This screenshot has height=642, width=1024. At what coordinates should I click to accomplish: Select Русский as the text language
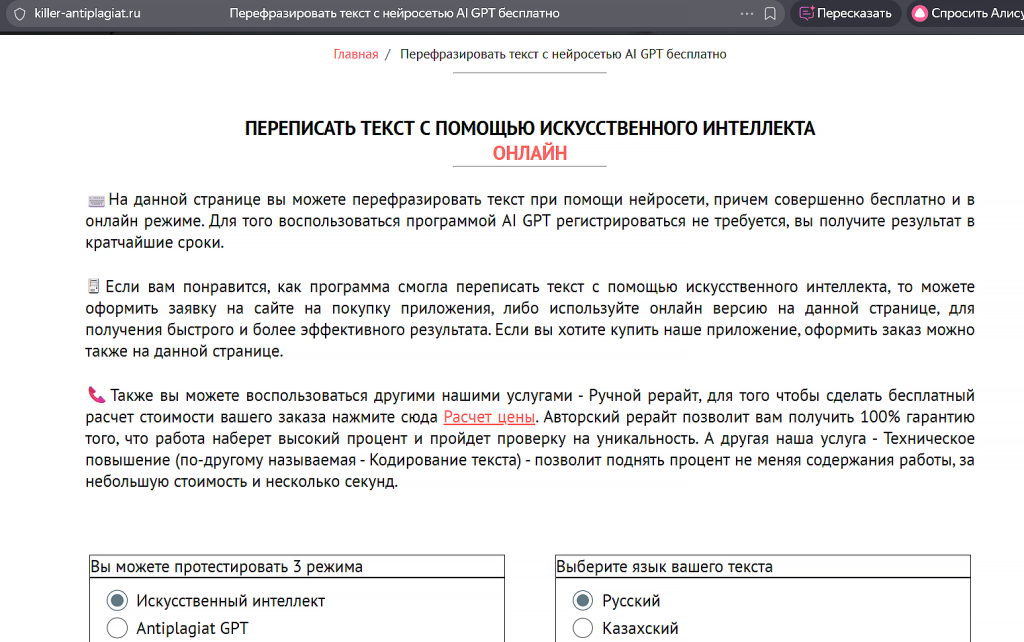tap(582, 600)
